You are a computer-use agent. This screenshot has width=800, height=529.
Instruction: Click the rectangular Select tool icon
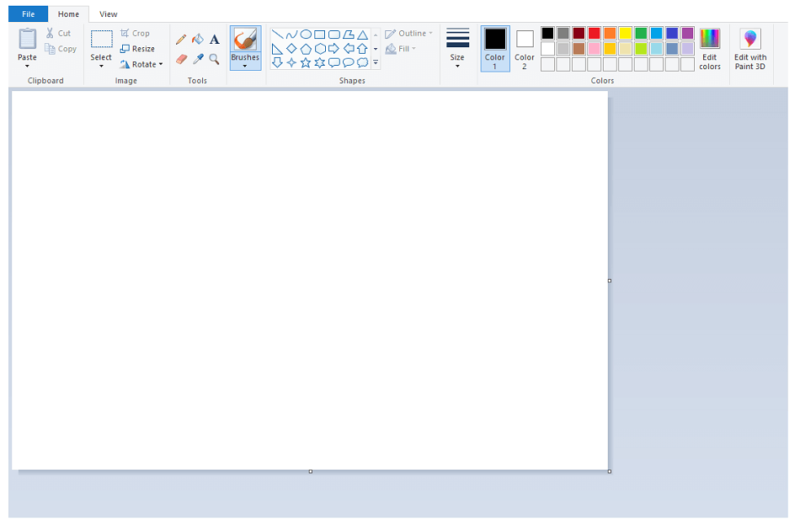tap(102, 39)
